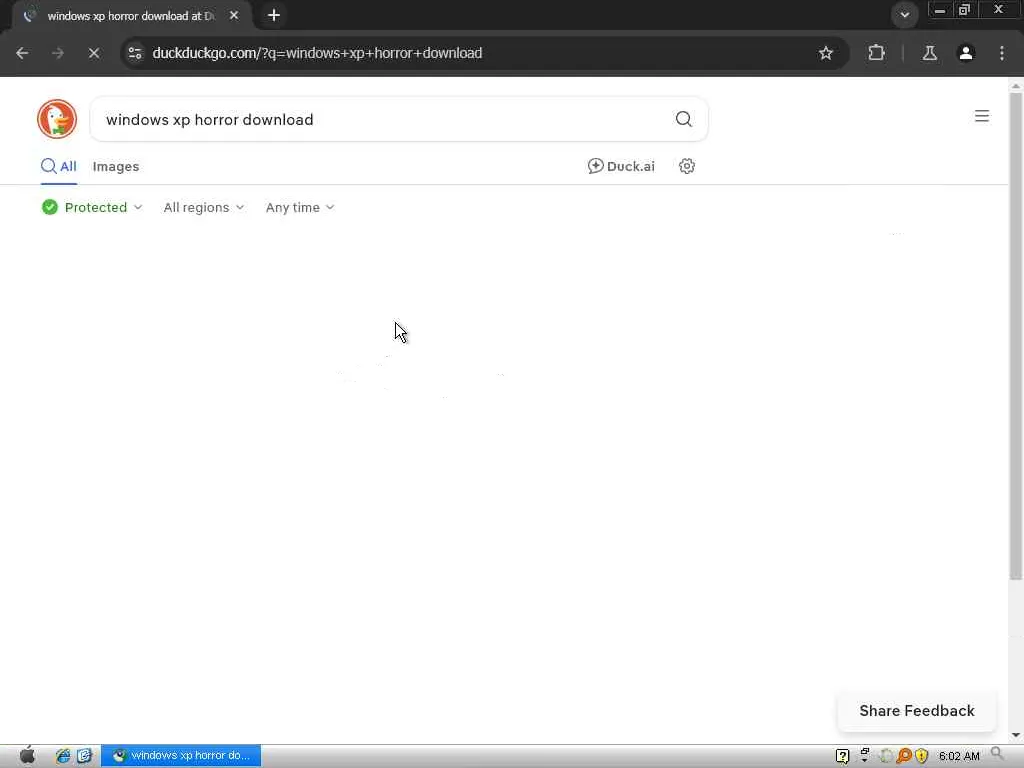Click the question mark tray icon
The width and height of the screenshot is (1024, 768).
coord(842,756)
